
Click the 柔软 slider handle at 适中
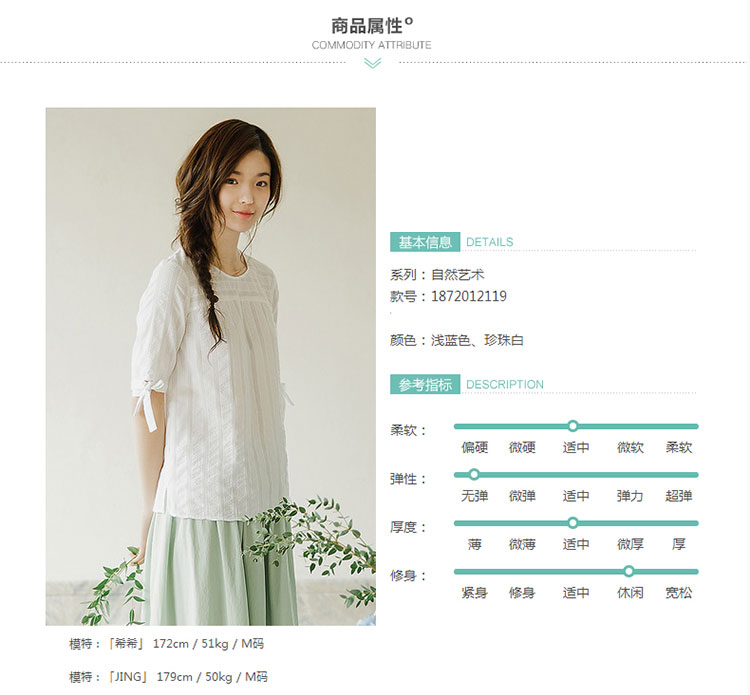click(x=573, y=426)
